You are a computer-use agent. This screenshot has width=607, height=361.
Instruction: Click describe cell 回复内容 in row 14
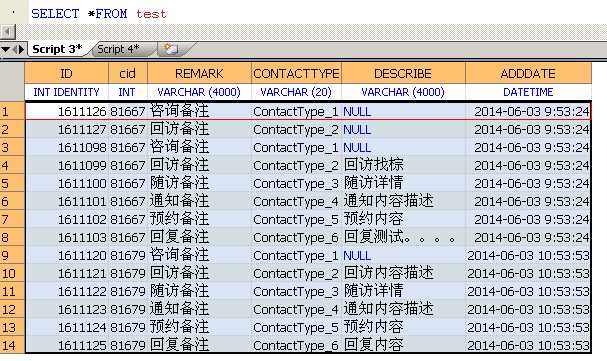coord(403,345)
